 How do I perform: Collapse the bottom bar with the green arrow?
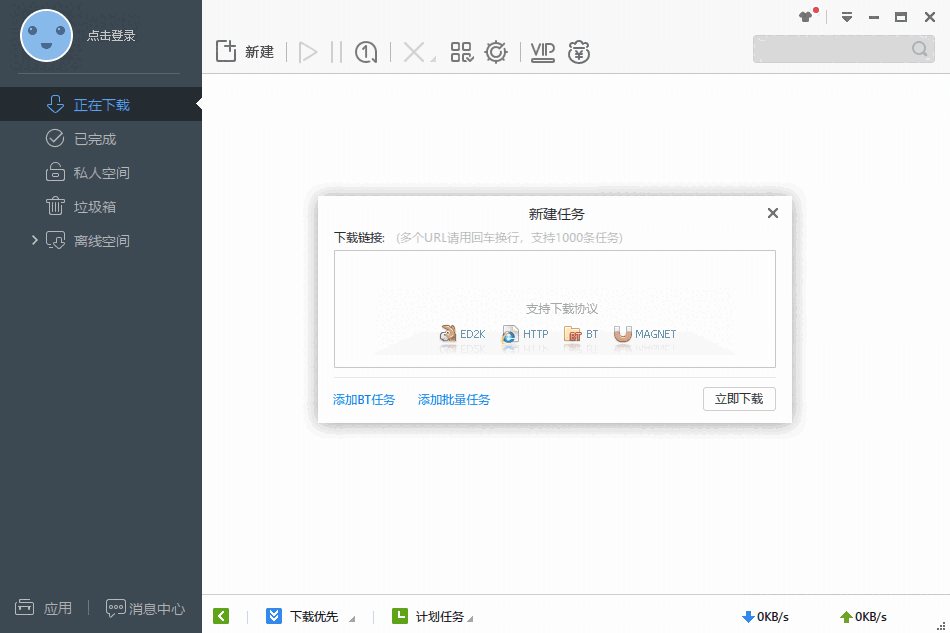point(221,616)
